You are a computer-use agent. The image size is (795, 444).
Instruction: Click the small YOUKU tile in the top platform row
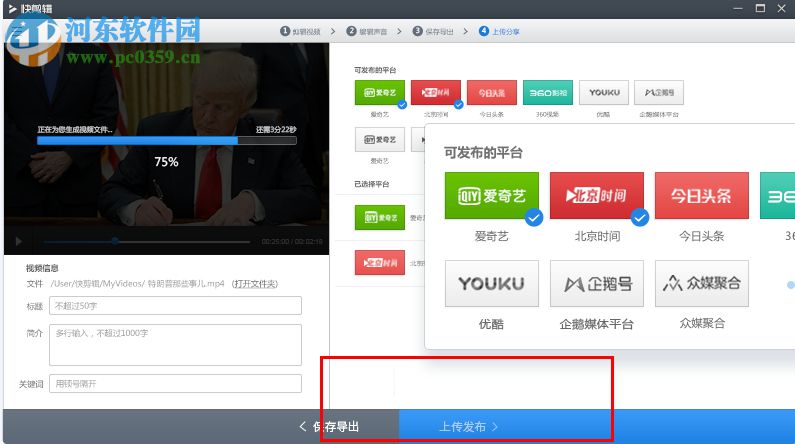pyautogui.click(x=604, y=93)
